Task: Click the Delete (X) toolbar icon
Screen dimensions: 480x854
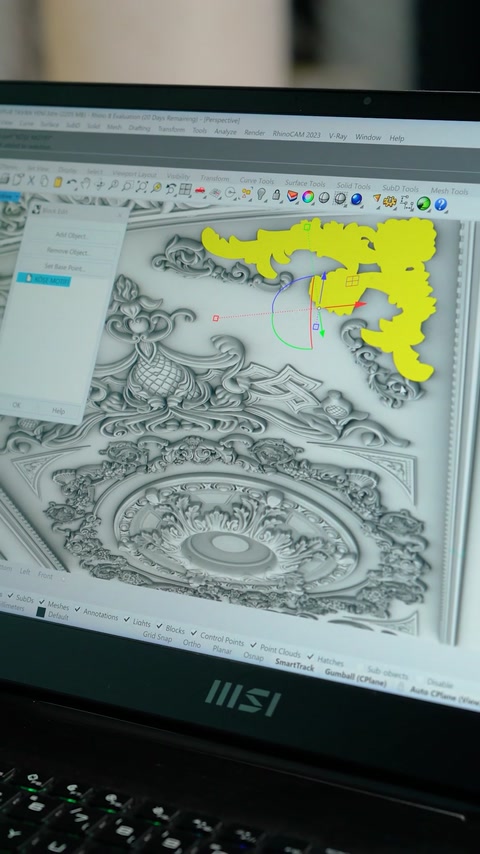Action: pyautogui.click(x=31, y=180)
